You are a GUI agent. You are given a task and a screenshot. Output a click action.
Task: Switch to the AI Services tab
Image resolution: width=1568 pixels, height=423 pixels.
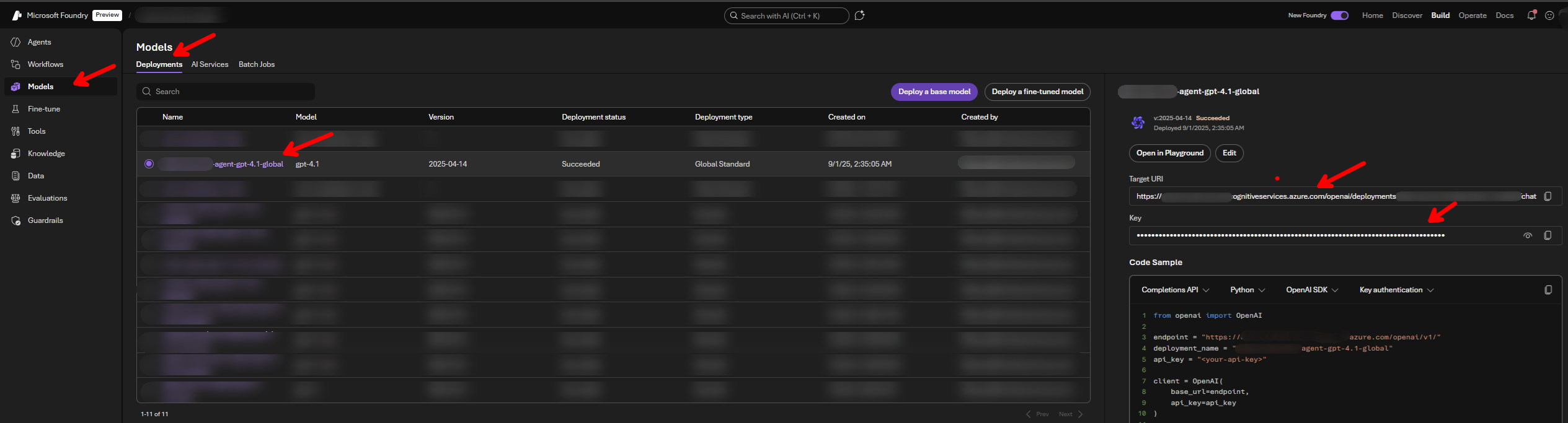point(210,64)
